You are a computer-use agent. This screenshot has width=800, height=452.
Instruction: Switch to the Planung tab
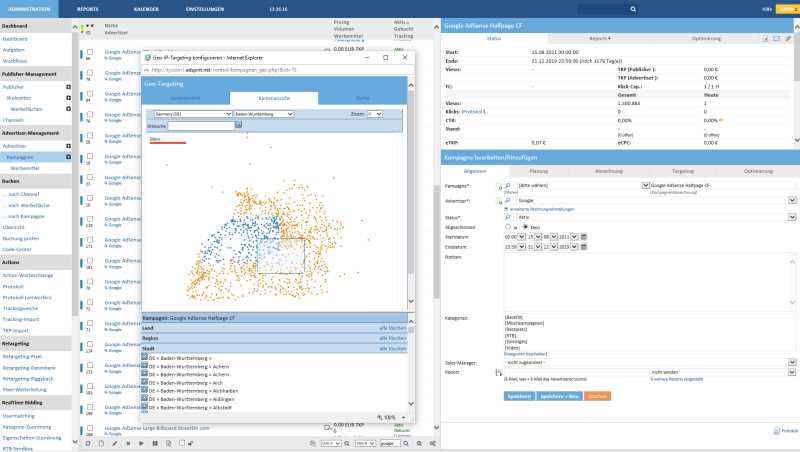pyautogui.click(x=538, y=171)
